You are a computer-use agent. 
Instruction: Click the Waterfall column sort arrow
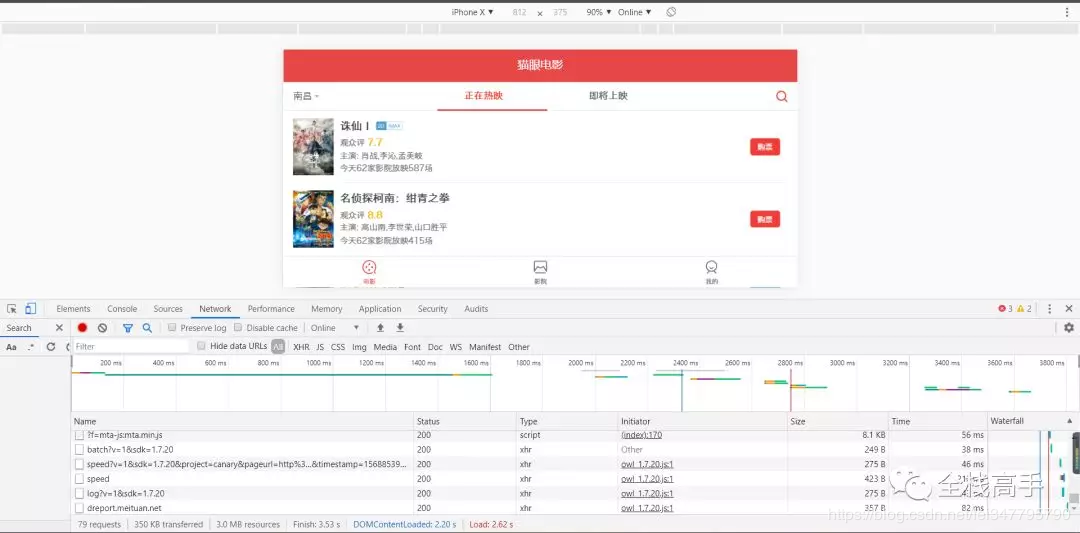(1070, 421)
